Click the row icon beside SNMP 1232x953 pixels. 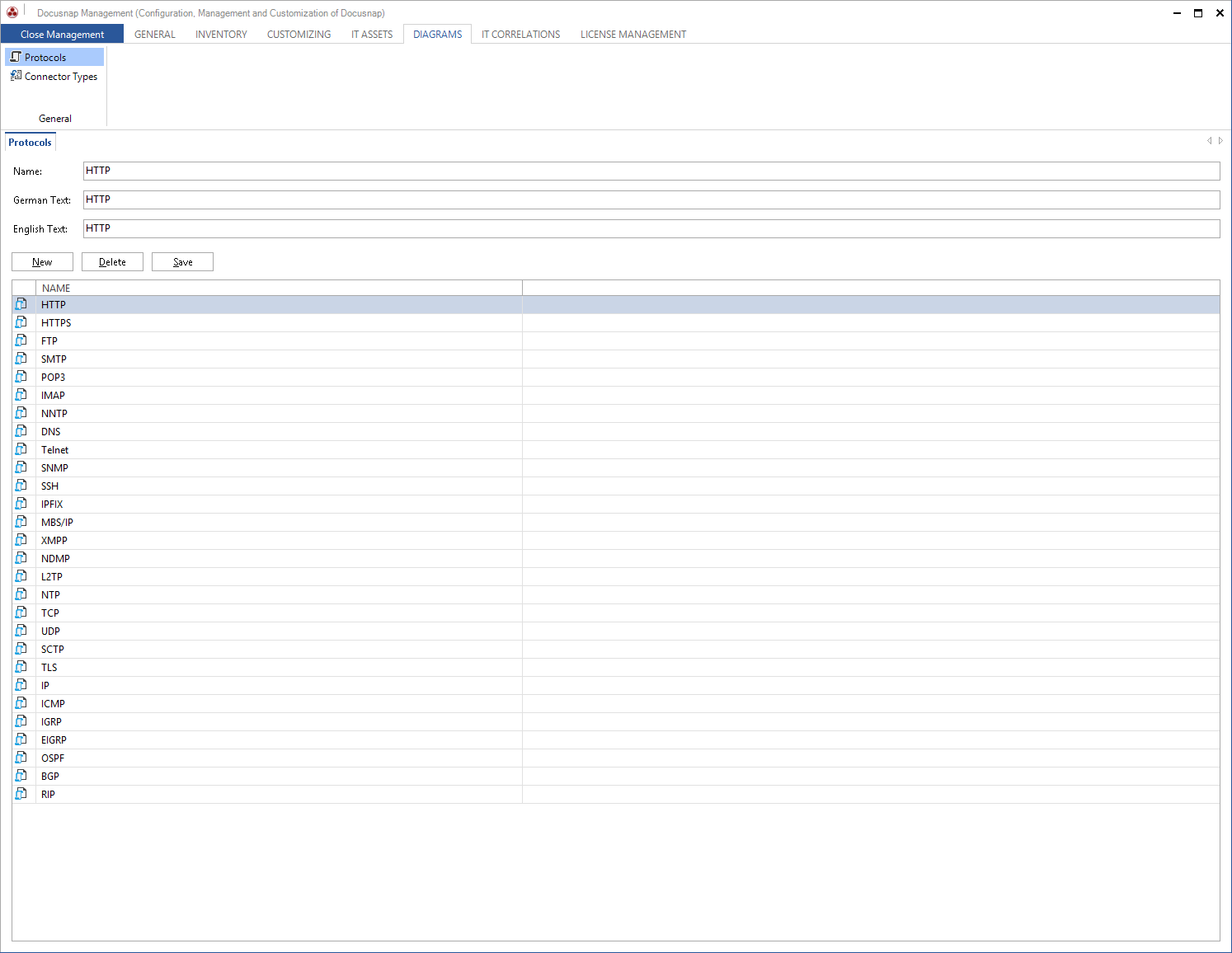[21, 467]
